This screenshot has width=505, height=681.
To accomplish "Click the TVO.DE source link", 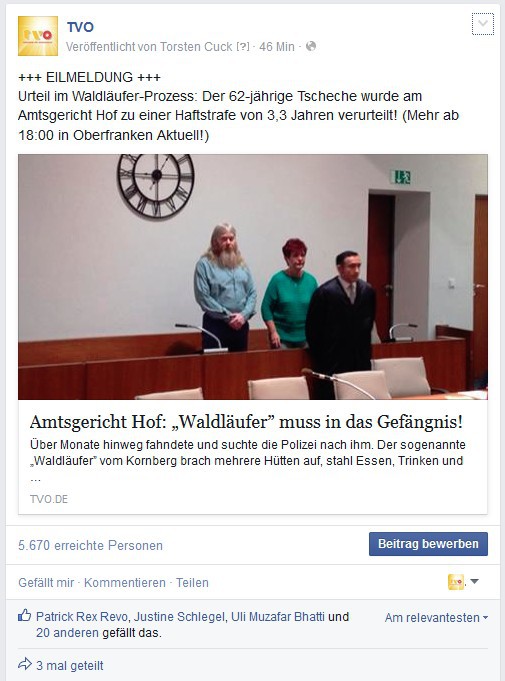I will (x=49, y=499).
